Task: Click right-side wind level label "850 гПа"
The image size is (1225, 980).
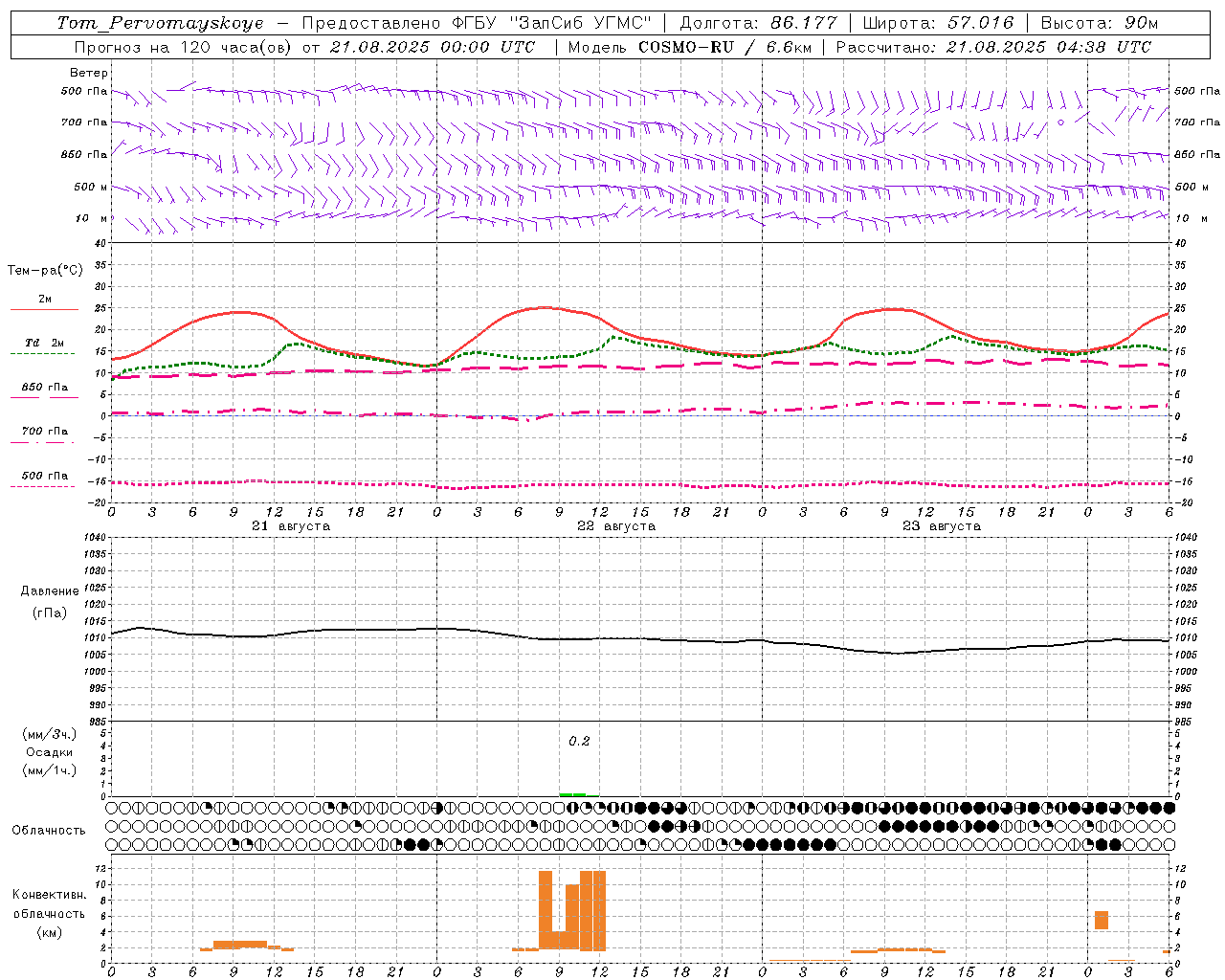Action: pos(1197,154)
